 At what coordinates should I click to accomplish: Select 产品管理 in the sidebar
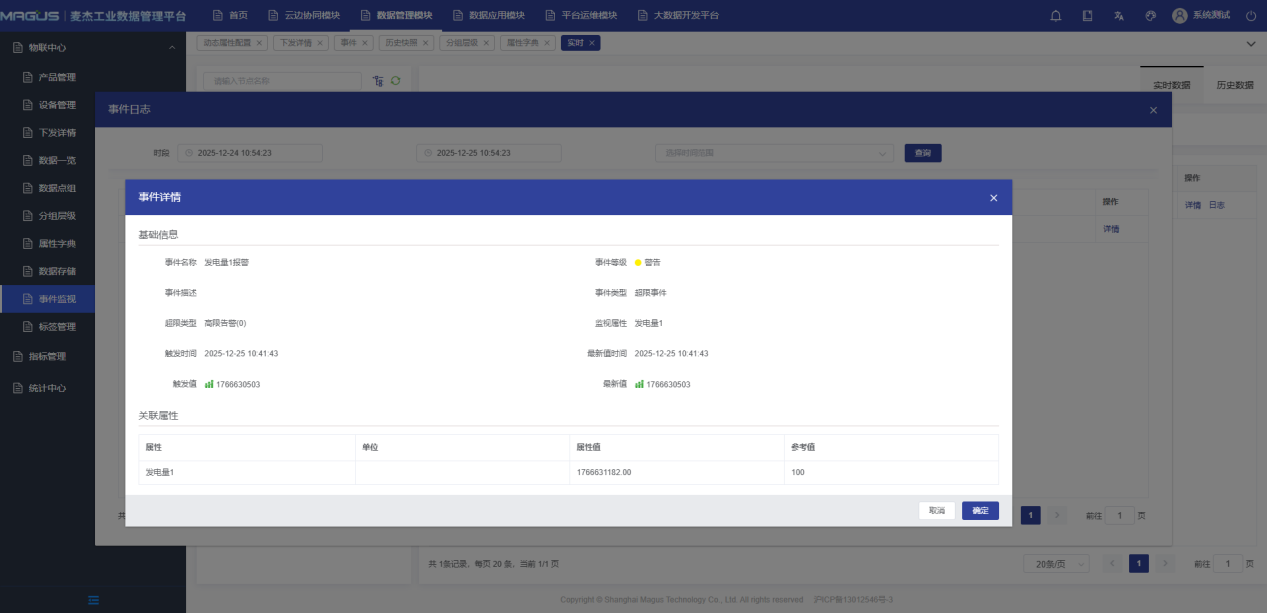click(x=57, y=77)
